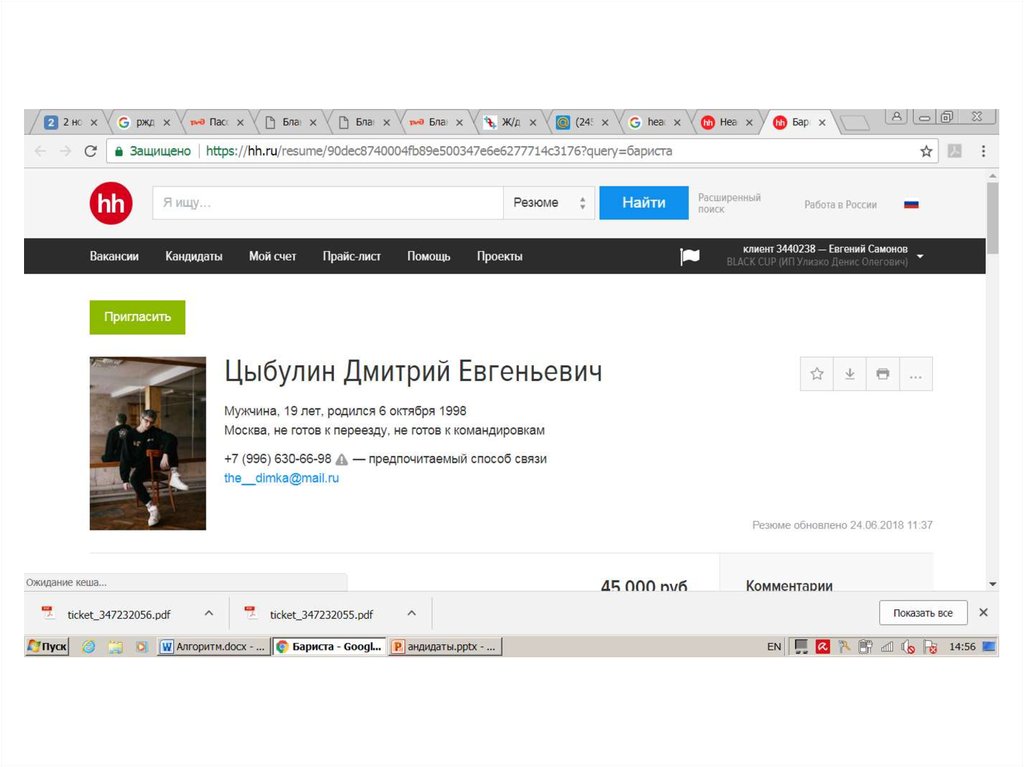Viewport: 1024px width, 767px height.
Task: Click the Russian flag language icon
Action: click(911, 204)
